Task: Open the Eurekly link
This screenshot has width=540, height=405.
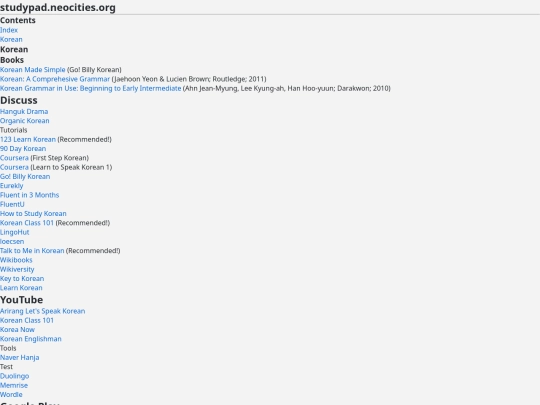Action: tap(11, 186)
